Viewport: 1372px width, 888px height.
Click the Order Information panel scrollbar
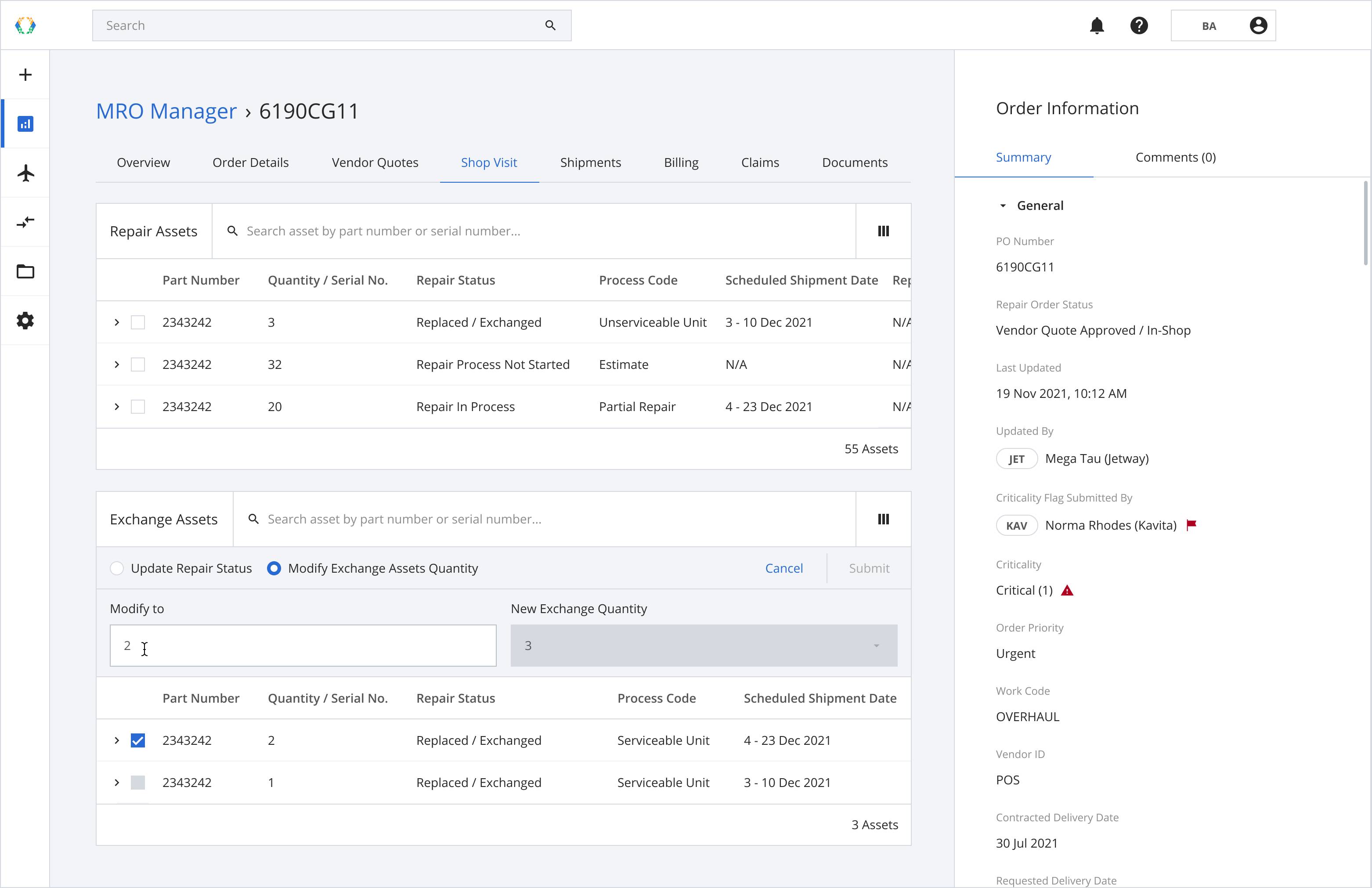click(1365, 223)
